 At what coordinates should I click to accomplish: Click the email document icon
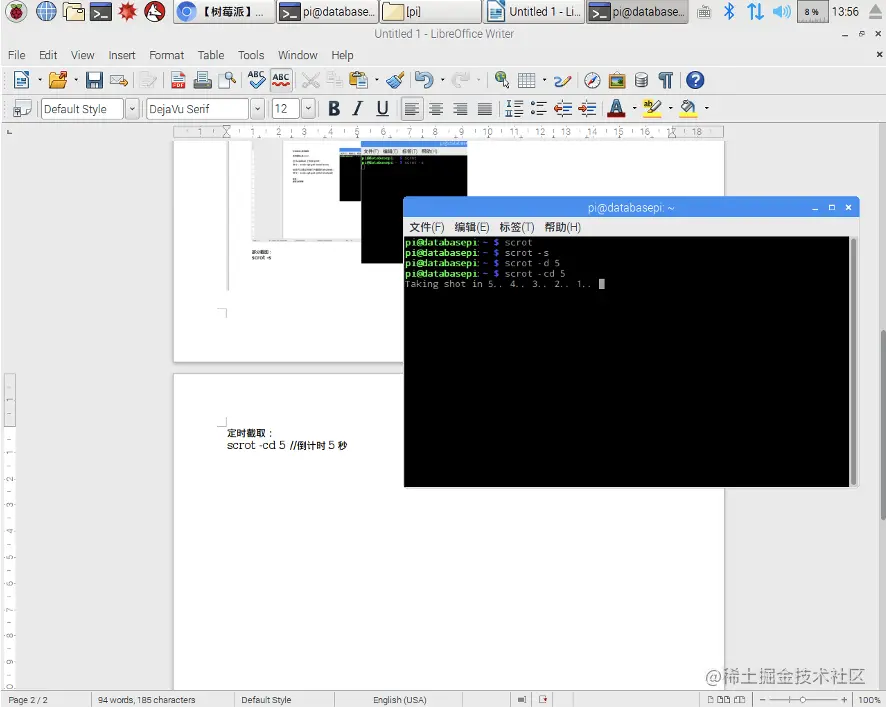(x=119, y=80)
